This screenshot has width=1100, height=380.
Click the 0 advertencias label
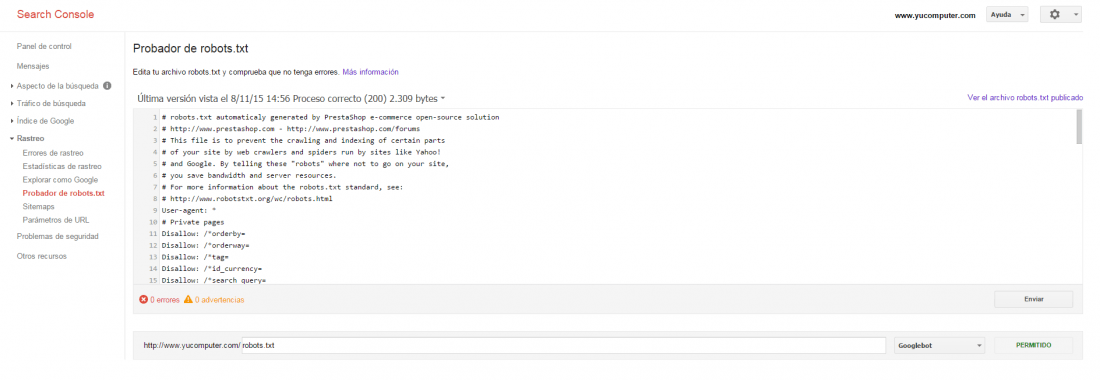tap(220, 300)
